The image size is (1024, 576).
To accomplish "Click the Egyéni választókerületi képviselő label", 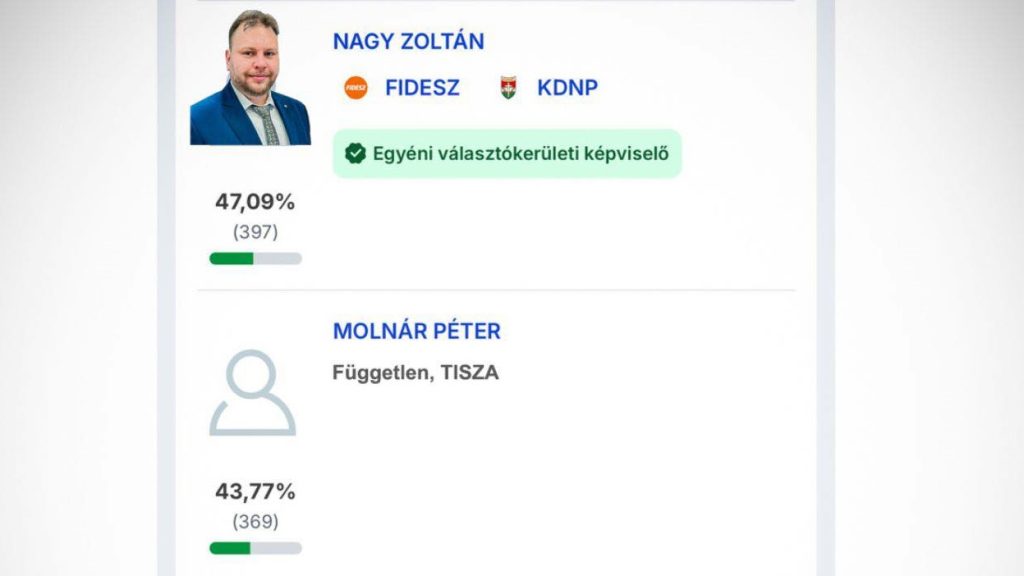I will [x=520, y=153].
